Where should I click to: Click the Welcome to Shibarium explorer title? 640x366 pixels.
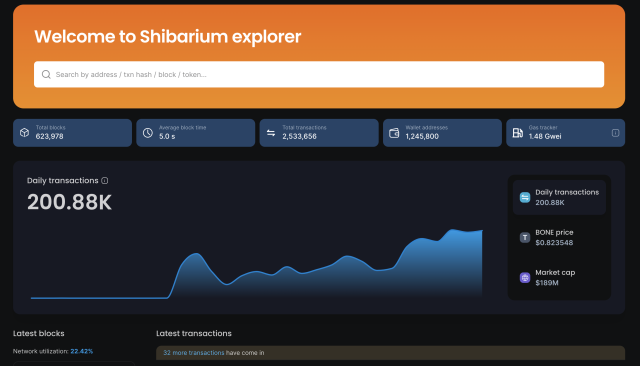click(x=168, y=37)
